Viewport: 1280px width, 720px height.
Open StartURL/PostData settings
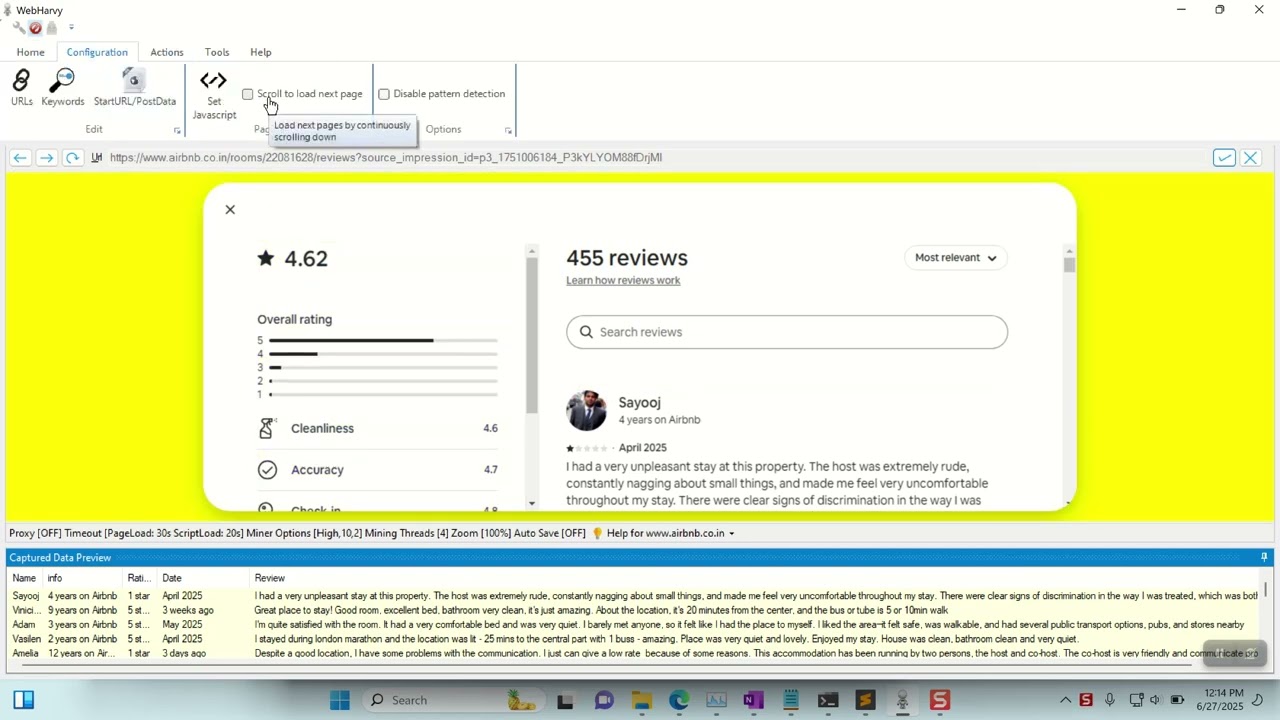click(134, 87)
